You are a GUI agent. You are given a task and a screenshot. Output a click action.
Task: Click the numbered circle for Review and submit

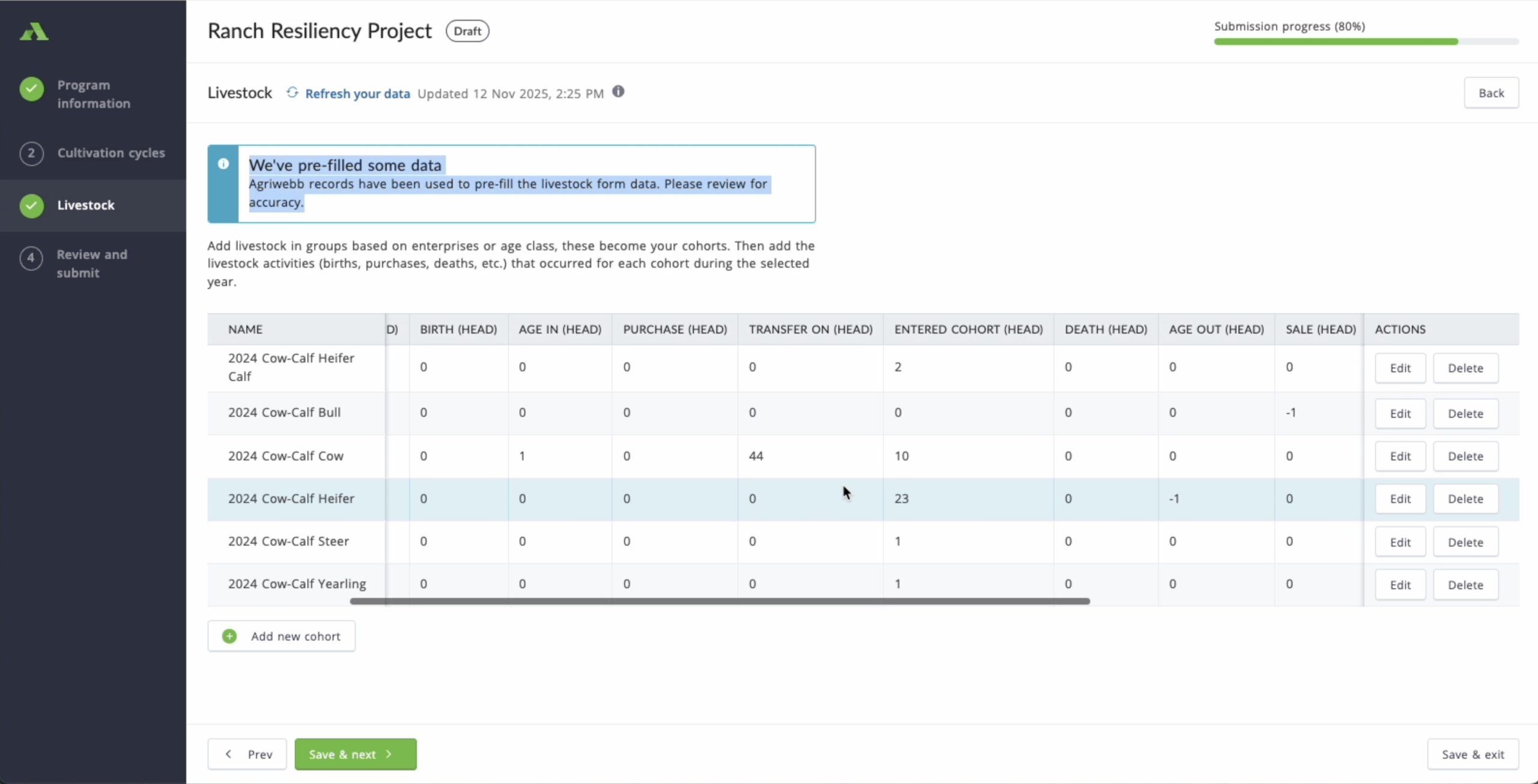[31, 258]
